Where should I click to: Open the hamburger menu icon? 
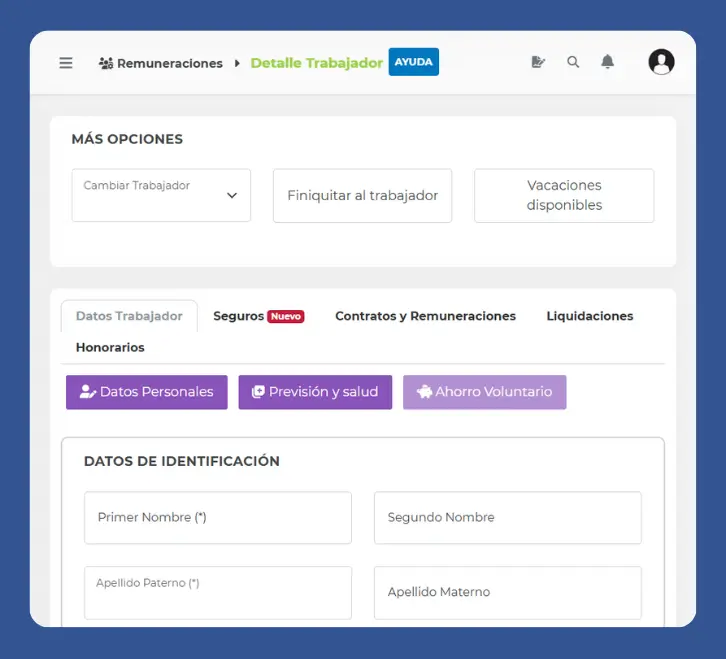66,63
